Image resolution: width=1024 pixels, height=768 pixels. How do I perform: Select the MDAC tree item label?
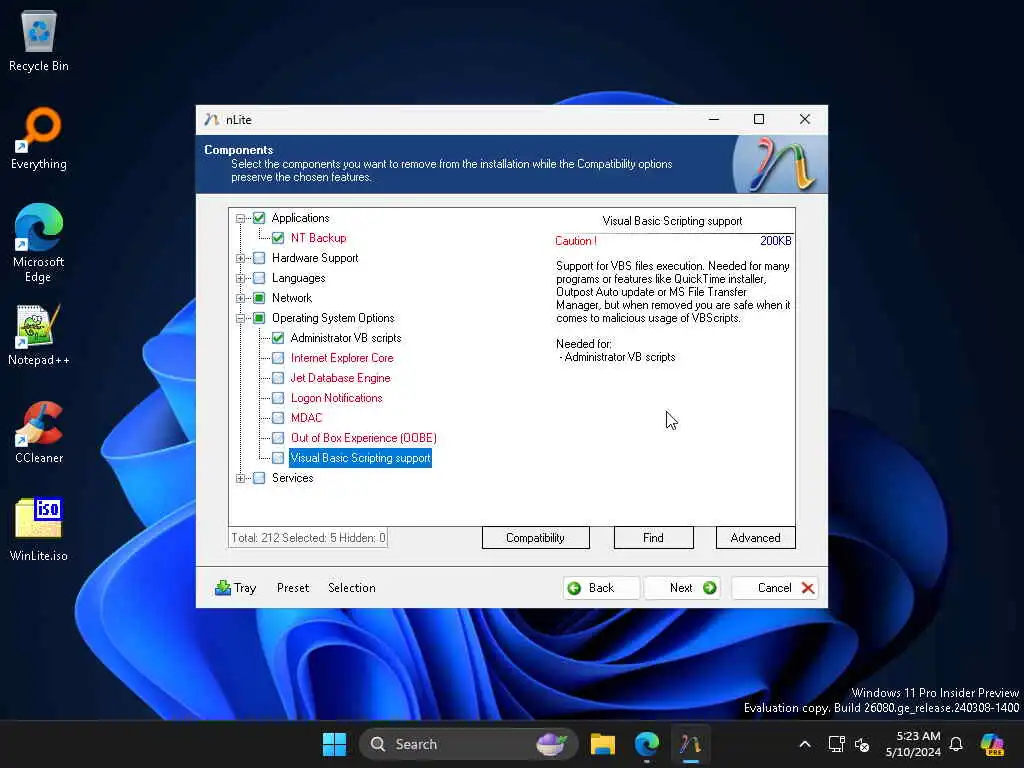coord(306,418)
